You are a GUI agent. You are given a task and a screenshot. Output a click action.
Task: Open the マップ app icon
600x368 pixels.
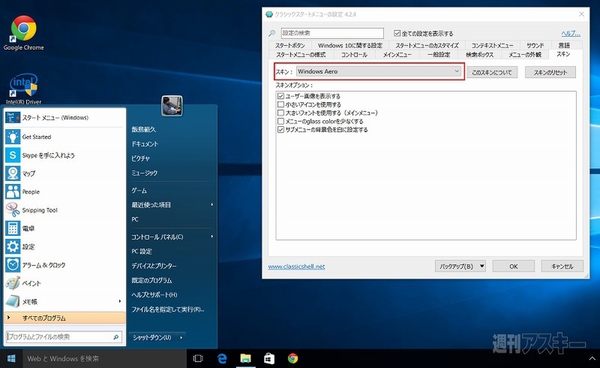click(13, 173)
